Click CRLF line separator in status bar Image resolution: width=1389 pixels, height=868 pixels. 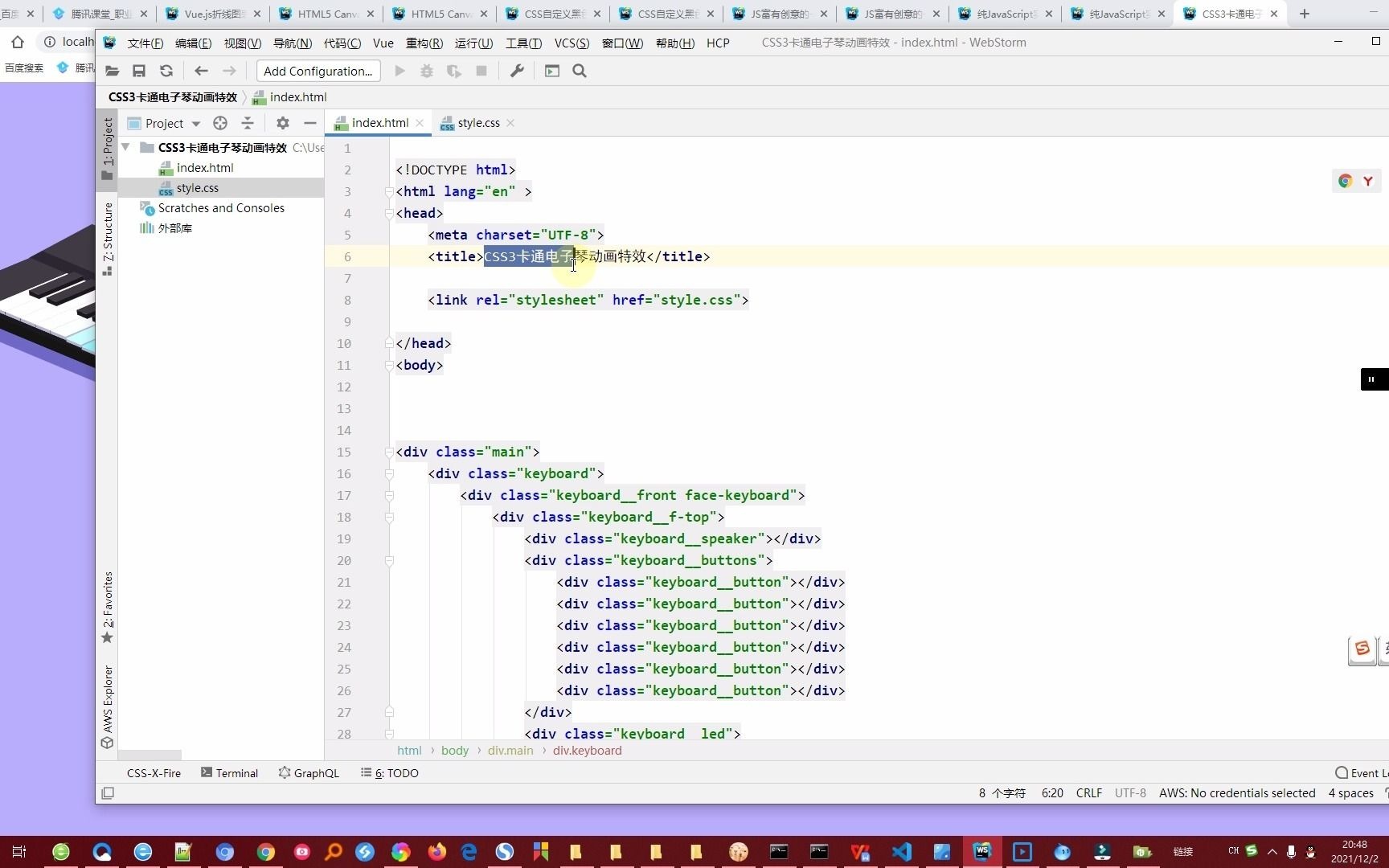[x=1088, y=793]
